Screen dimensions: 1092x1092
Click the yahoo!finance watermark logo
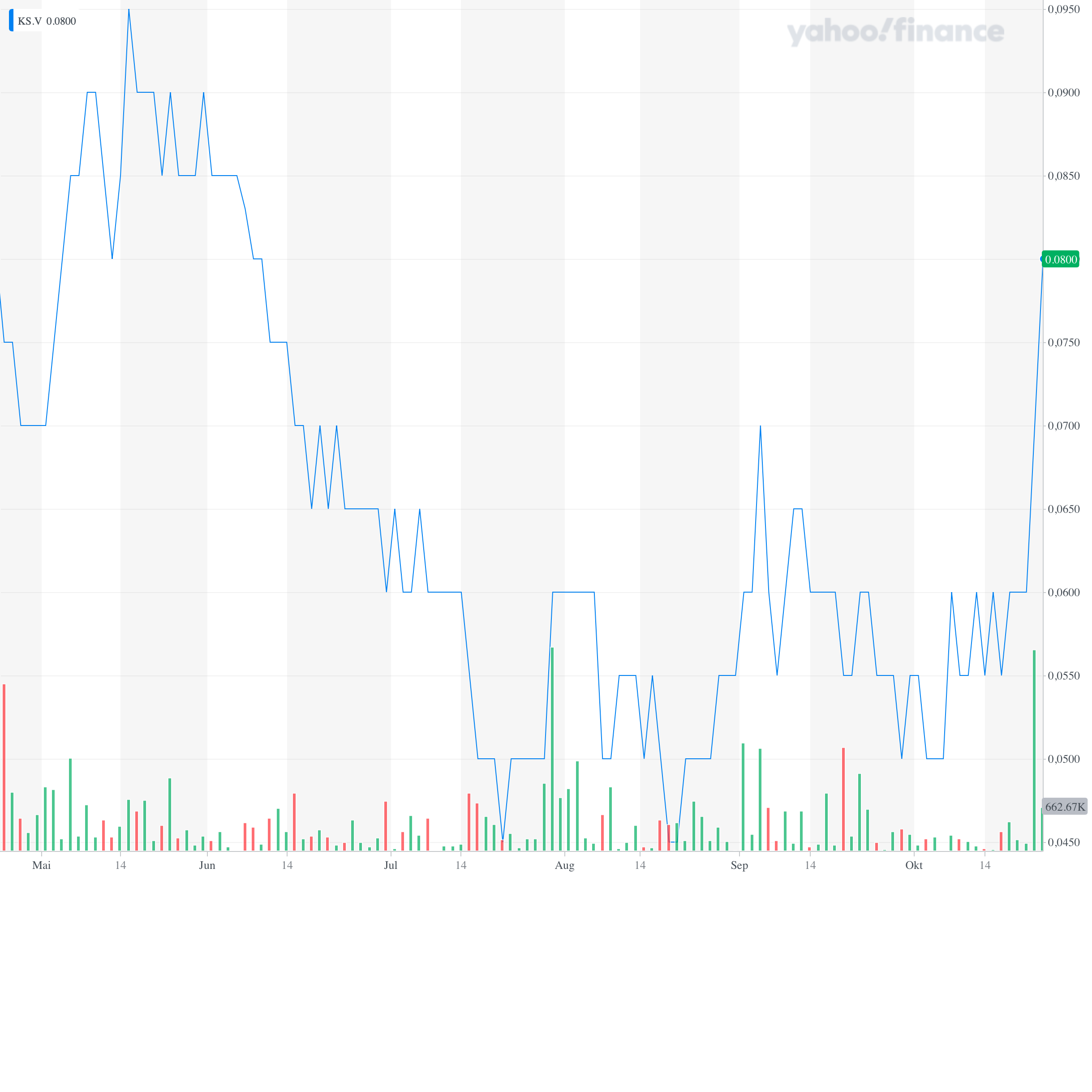895,31
